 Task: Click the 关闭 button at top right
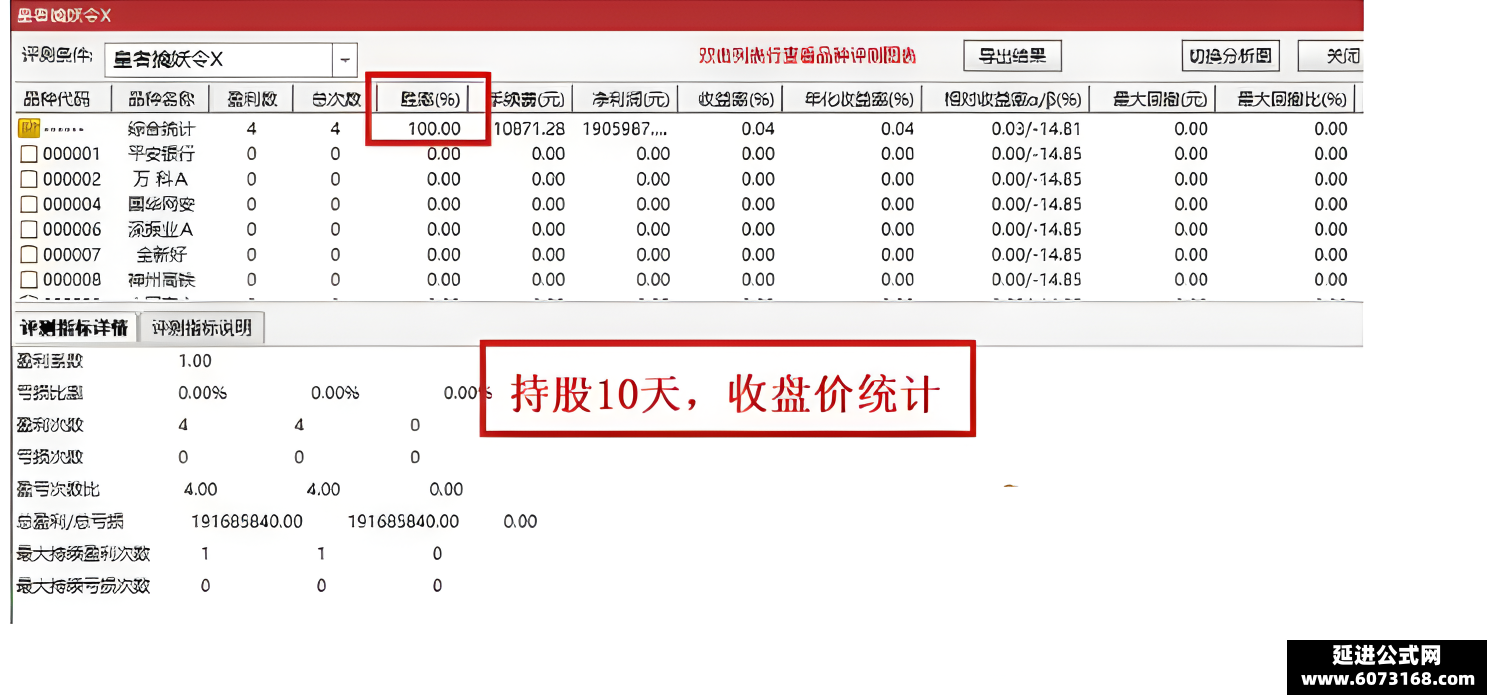click(1331, 56)
